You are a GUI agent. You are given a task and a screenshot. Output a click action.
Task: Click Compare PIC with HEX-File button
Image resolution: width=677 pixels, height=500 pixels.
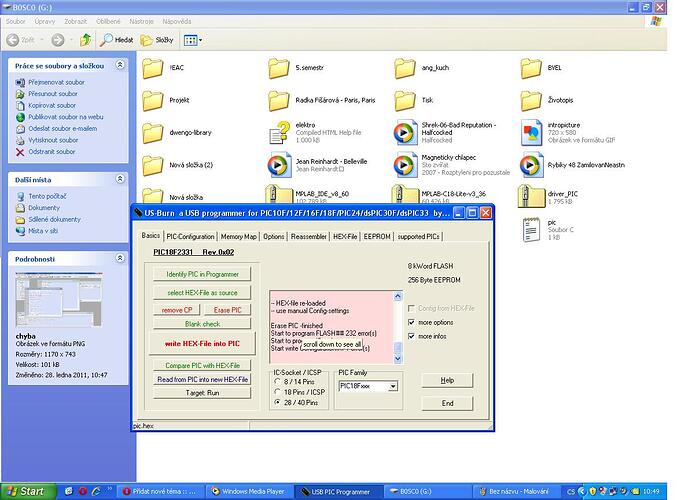[x=202, y=365]
